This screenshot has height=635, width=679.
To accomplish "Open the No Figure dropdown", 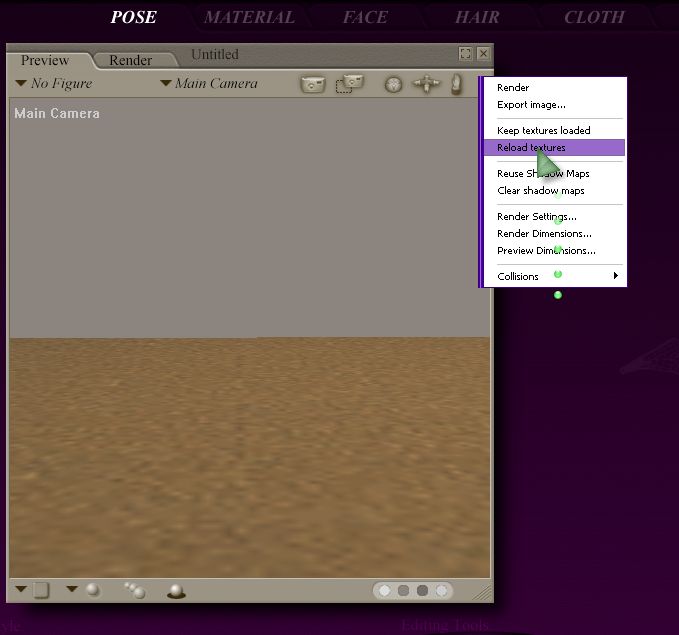I will click(55, 84).
